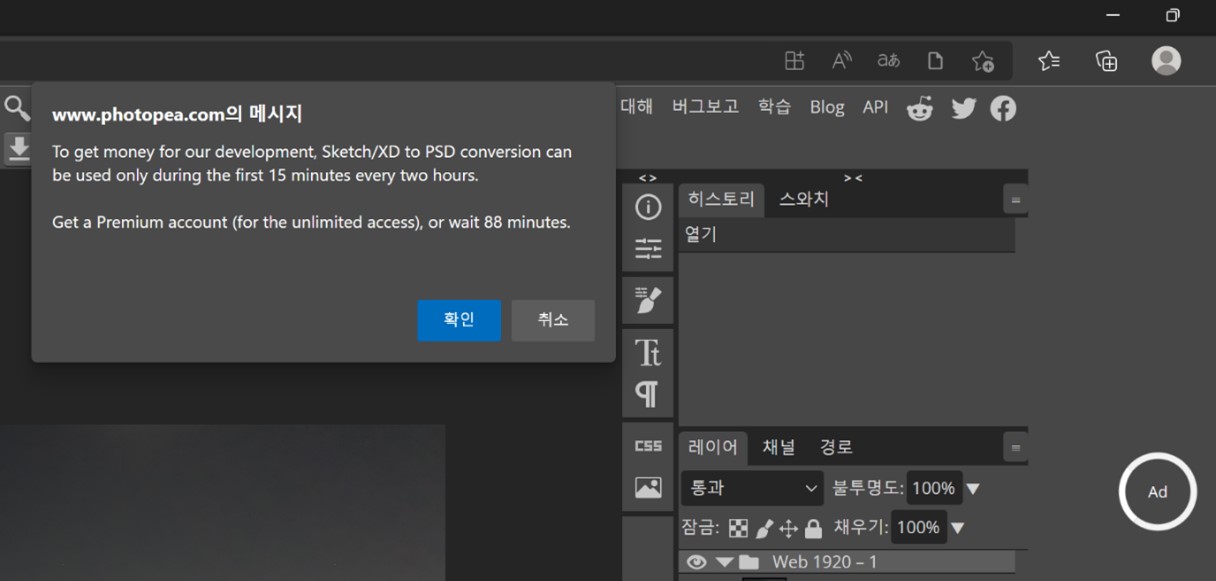1216x581 pixels.
Task: Click the 채우기 100% value field
Action: 918,527
